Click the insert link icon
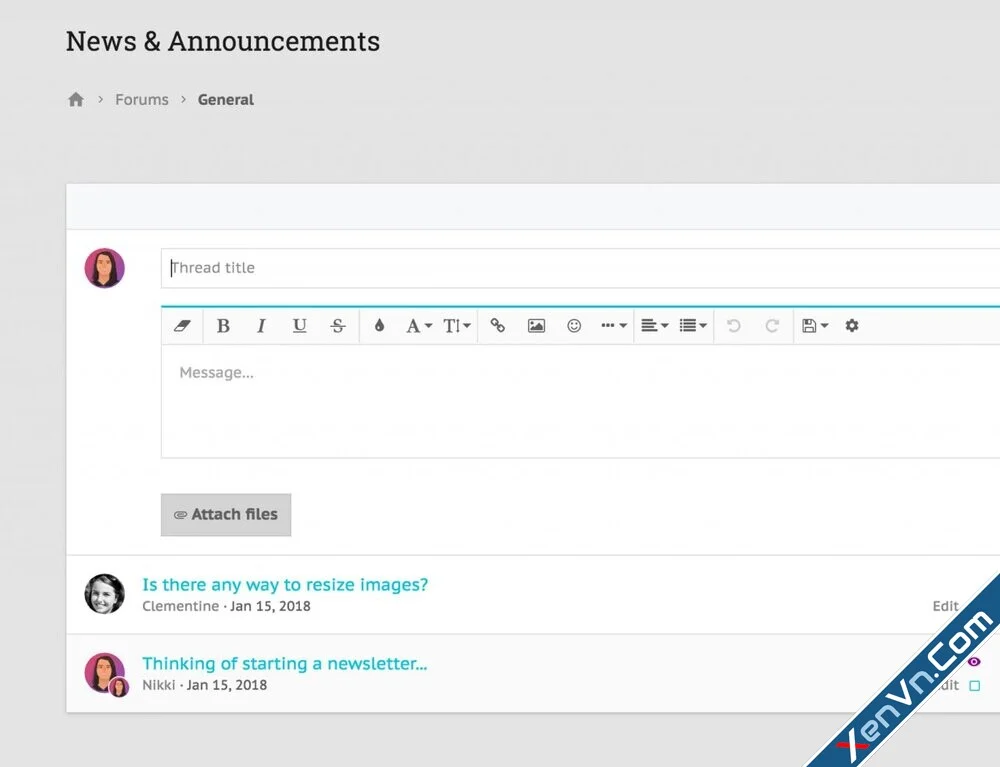Screen dimensions: 1000x767 point(498,326)
